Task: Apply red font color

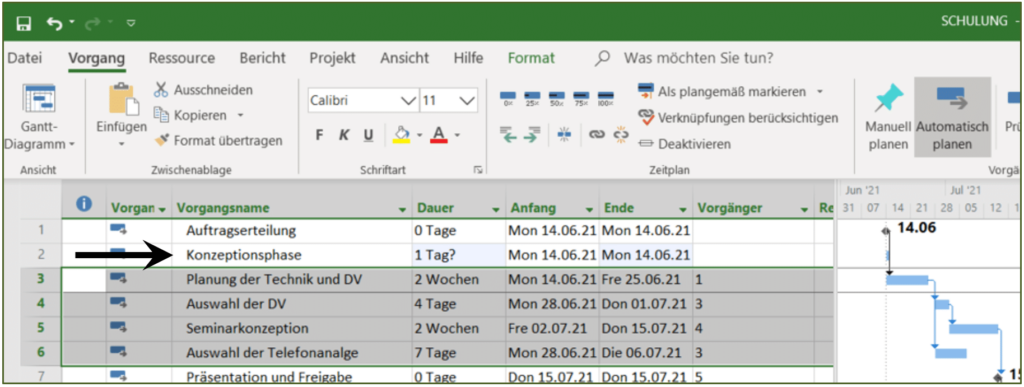Action: pos(439,135)
